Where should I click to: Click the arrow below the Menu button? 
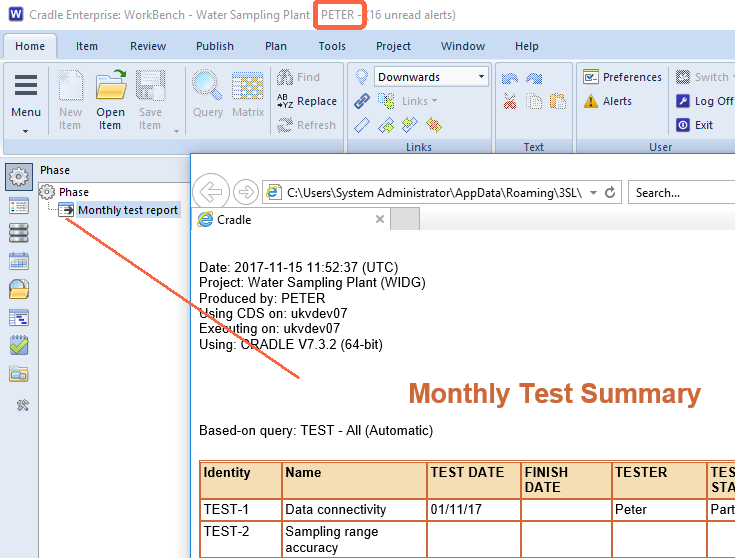click(x=26, y=131)
